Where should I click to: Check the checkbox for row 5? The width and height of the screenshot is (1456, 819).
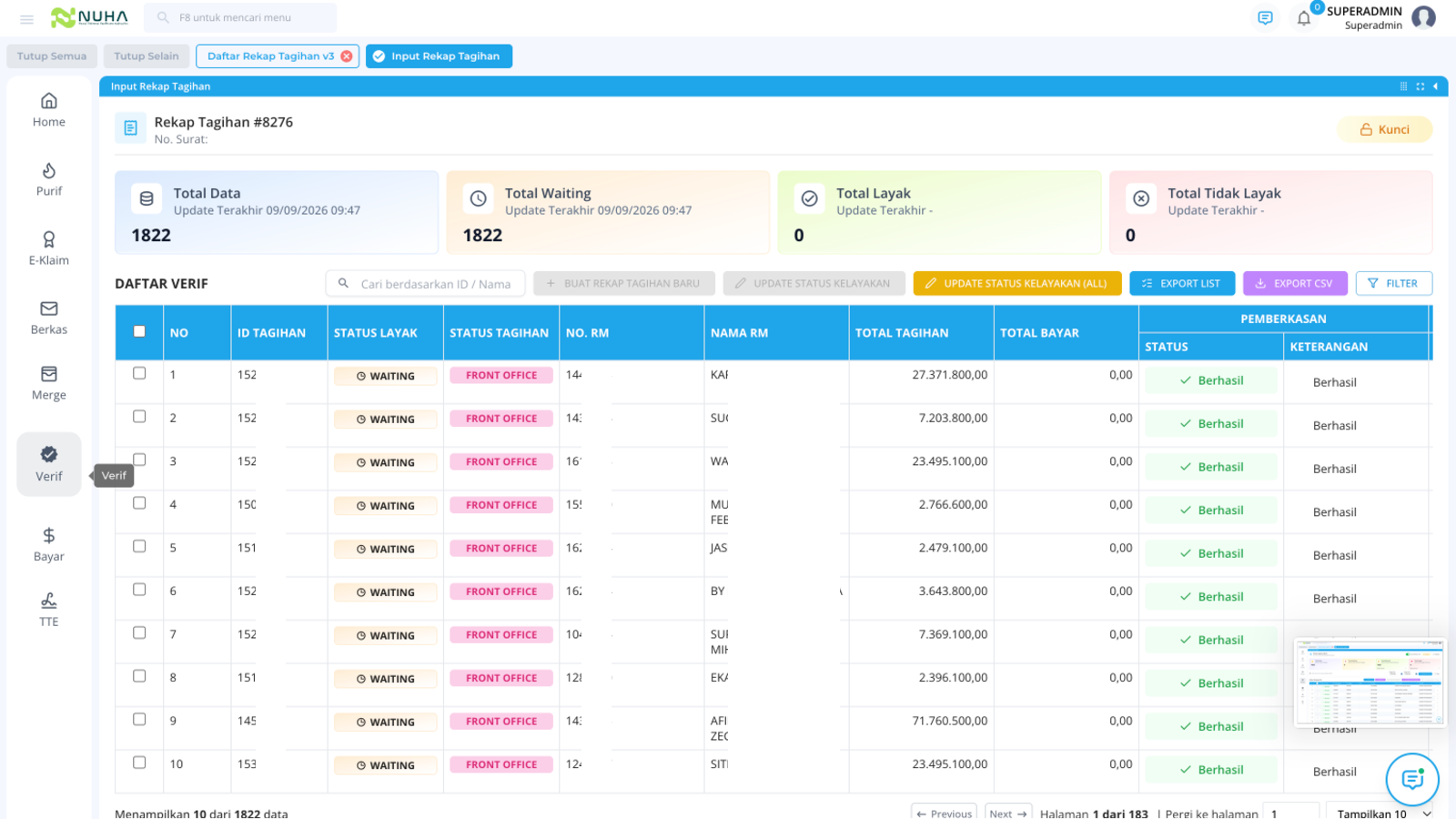139,546
